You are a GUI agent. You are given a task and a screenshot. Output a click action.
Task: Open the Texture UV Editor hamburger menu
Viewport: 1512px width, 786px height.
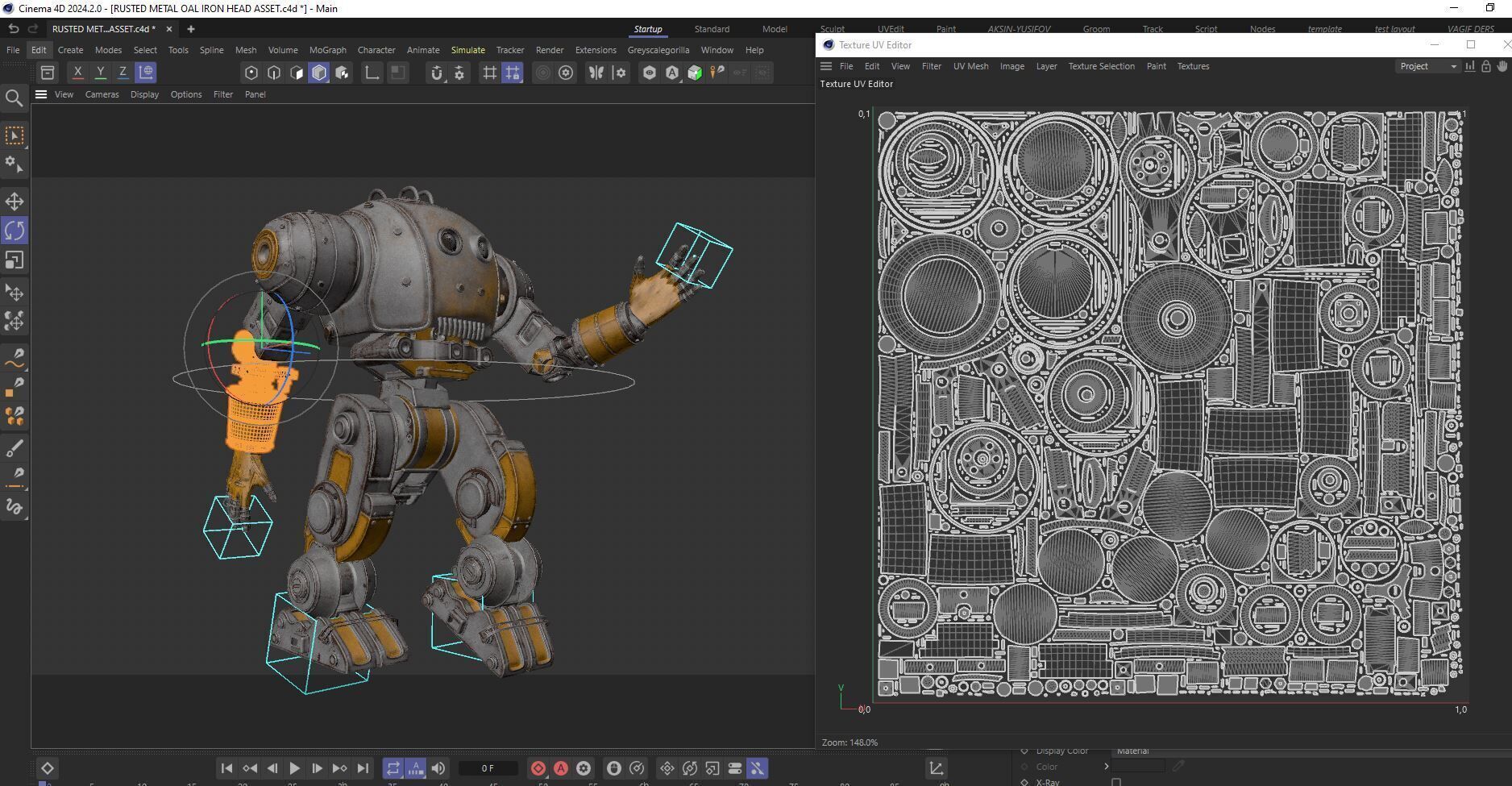pos(826,66)
